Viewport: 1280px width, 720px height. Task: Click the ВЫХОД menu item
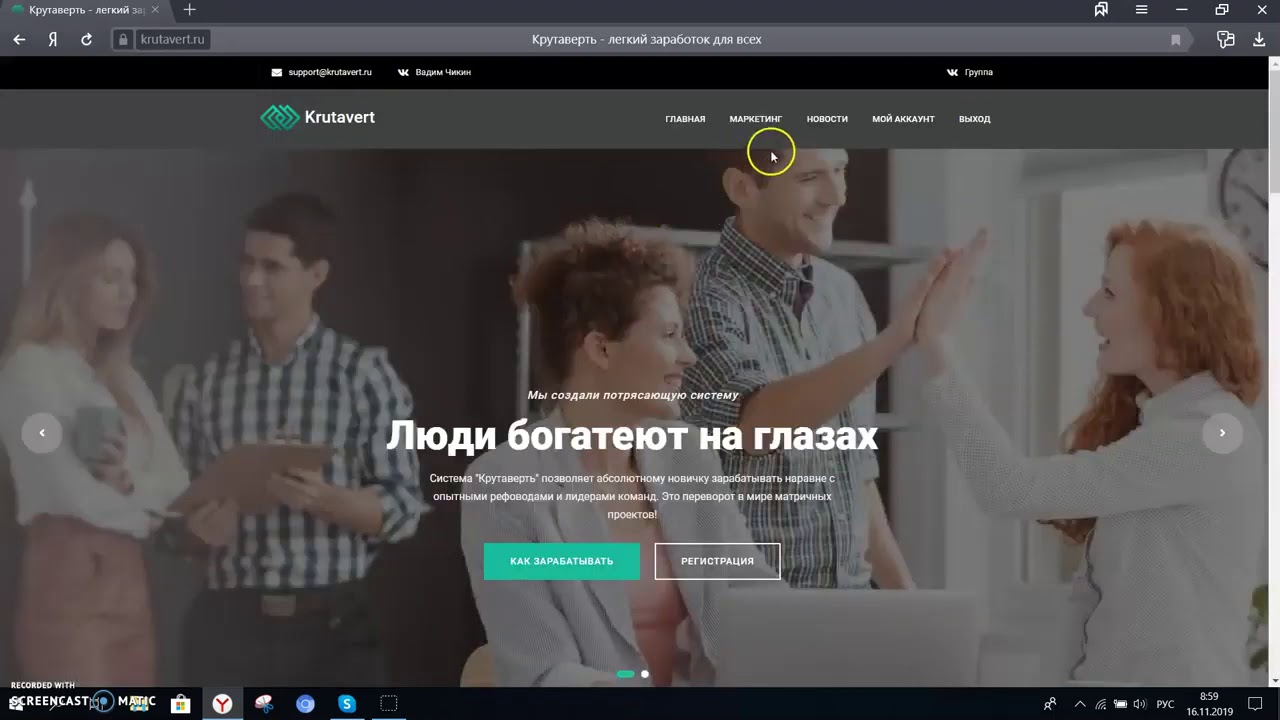click(974, 119)
